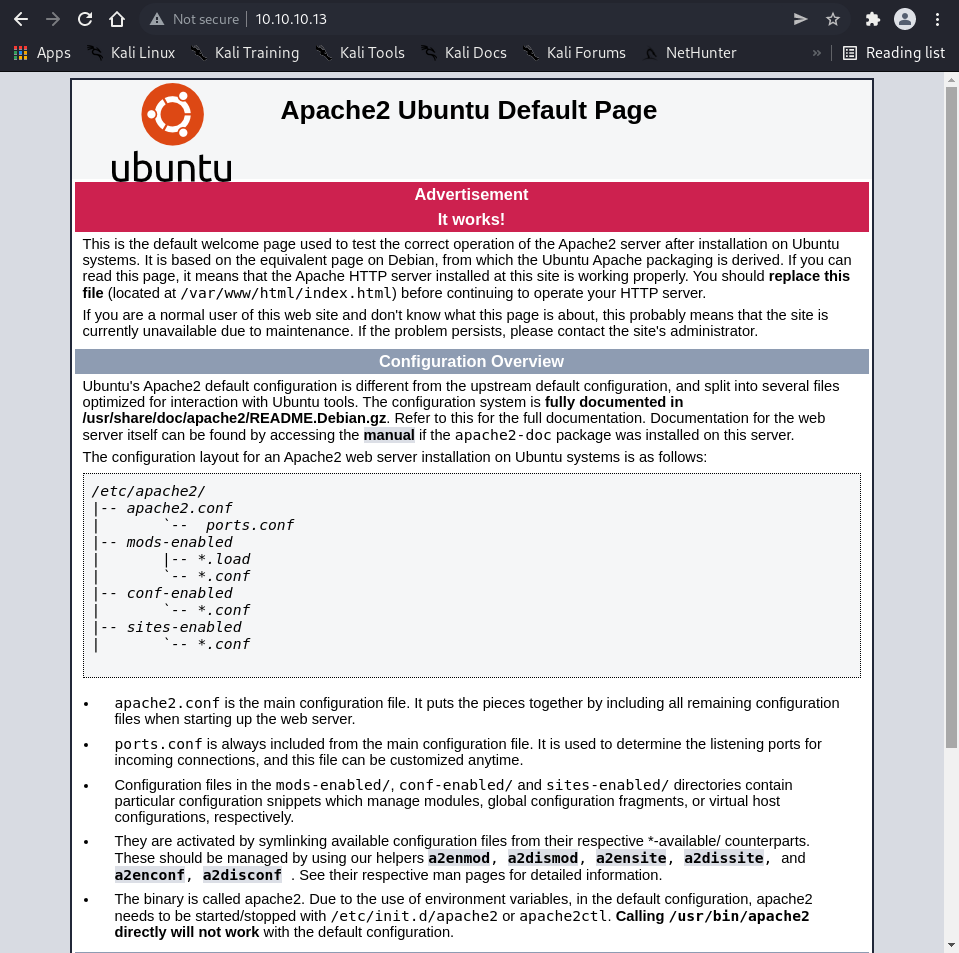Open the Kali Tools bookmark
The width and height of the screenshot is (959, 953).
tap(360, 53)
